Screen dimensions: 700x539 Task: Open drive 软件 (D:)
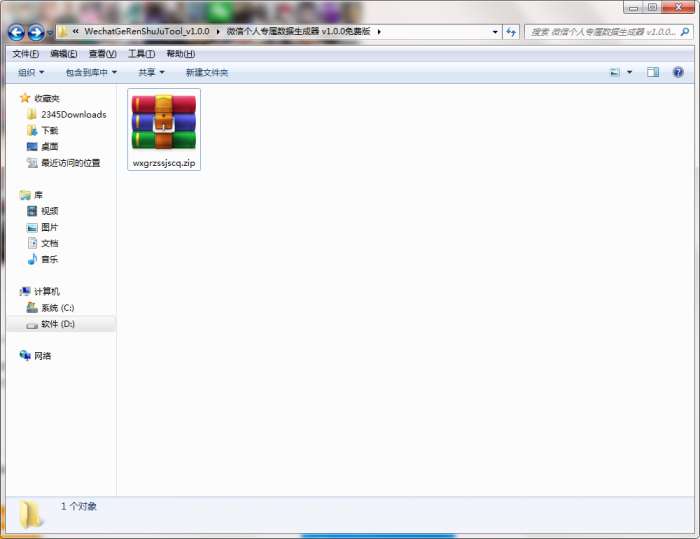pos(58,324)
